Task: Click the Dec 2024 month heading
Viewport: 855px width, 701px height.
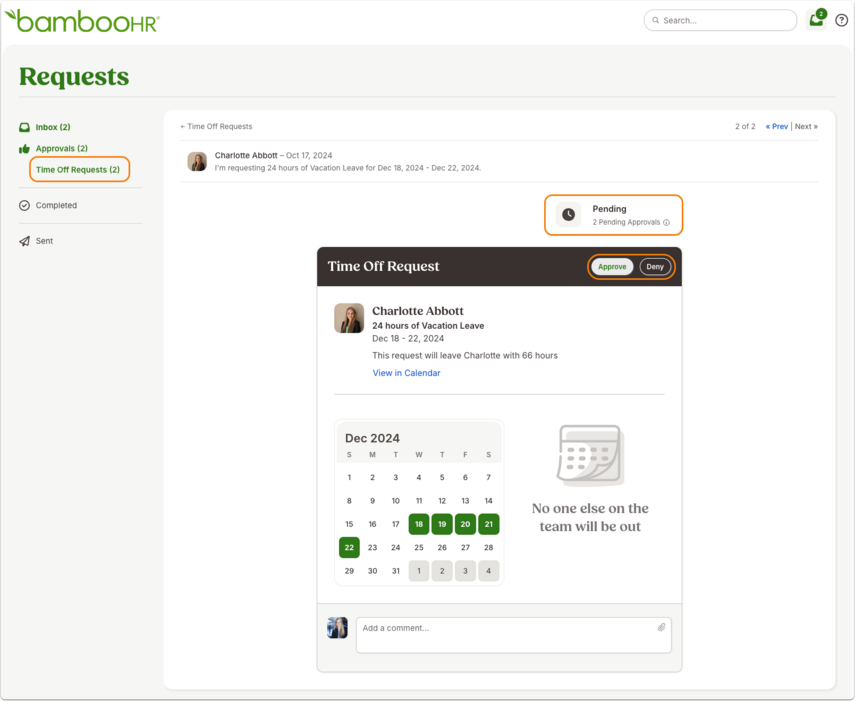Action: pyautogui.click(x=372, y=438)
